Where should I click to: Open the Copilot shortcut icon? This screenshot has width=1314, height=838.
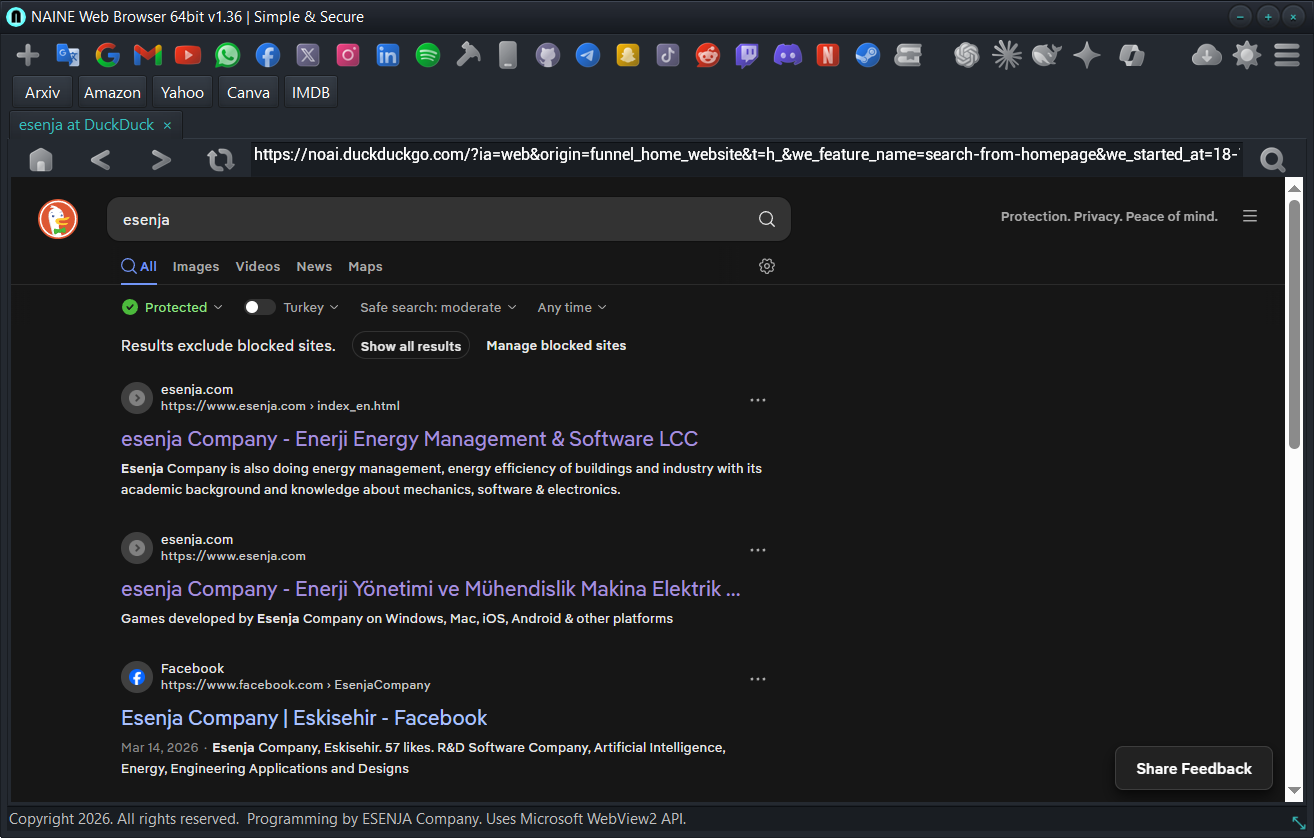pyautogui.click(x=1131, y=55)
